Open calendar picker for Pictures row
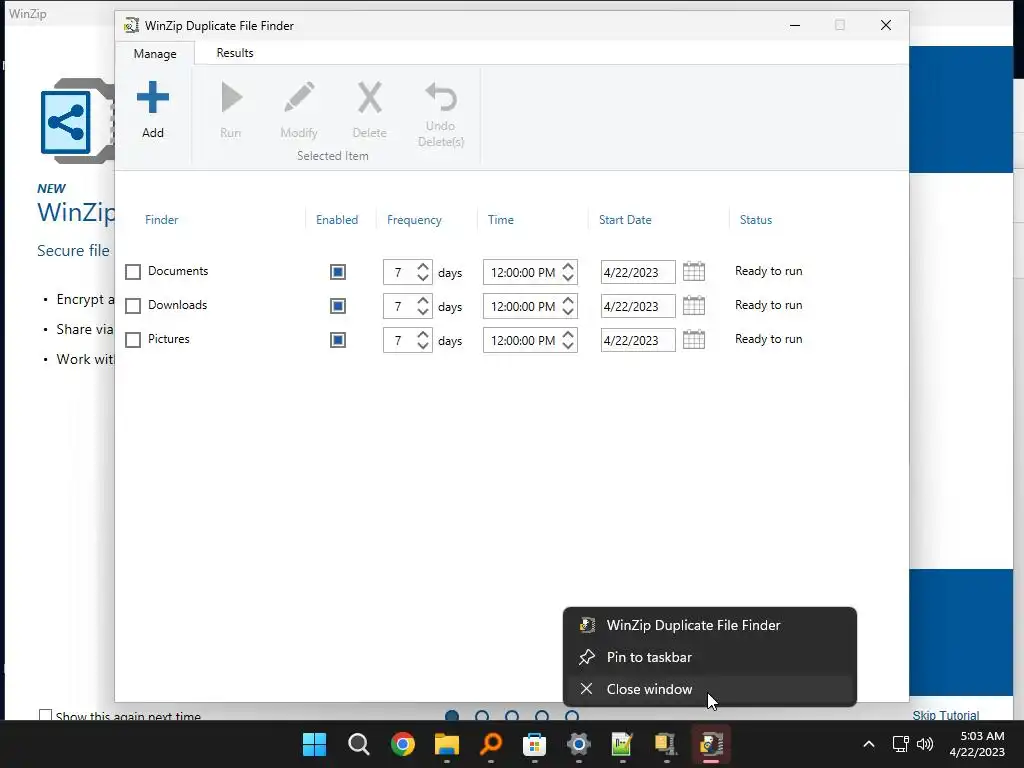This screenshot has width=1024, height=768. [x=694, y=340]
